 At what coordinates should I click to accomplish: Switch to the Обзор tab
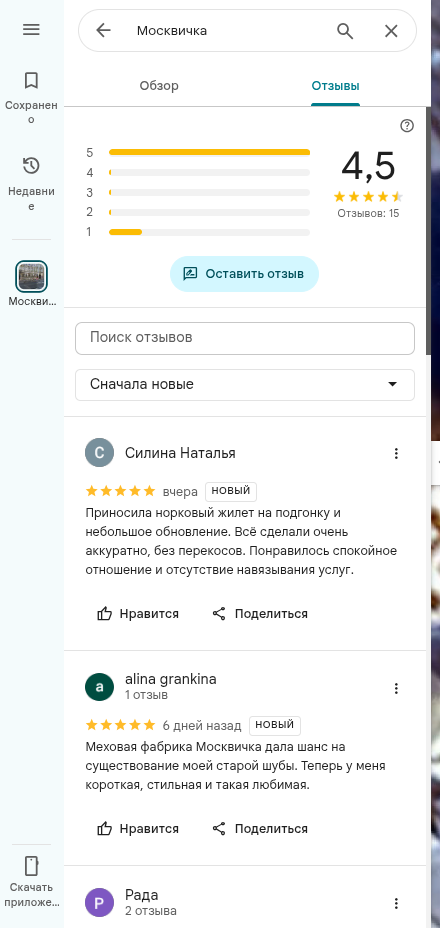tap(159, 86)
